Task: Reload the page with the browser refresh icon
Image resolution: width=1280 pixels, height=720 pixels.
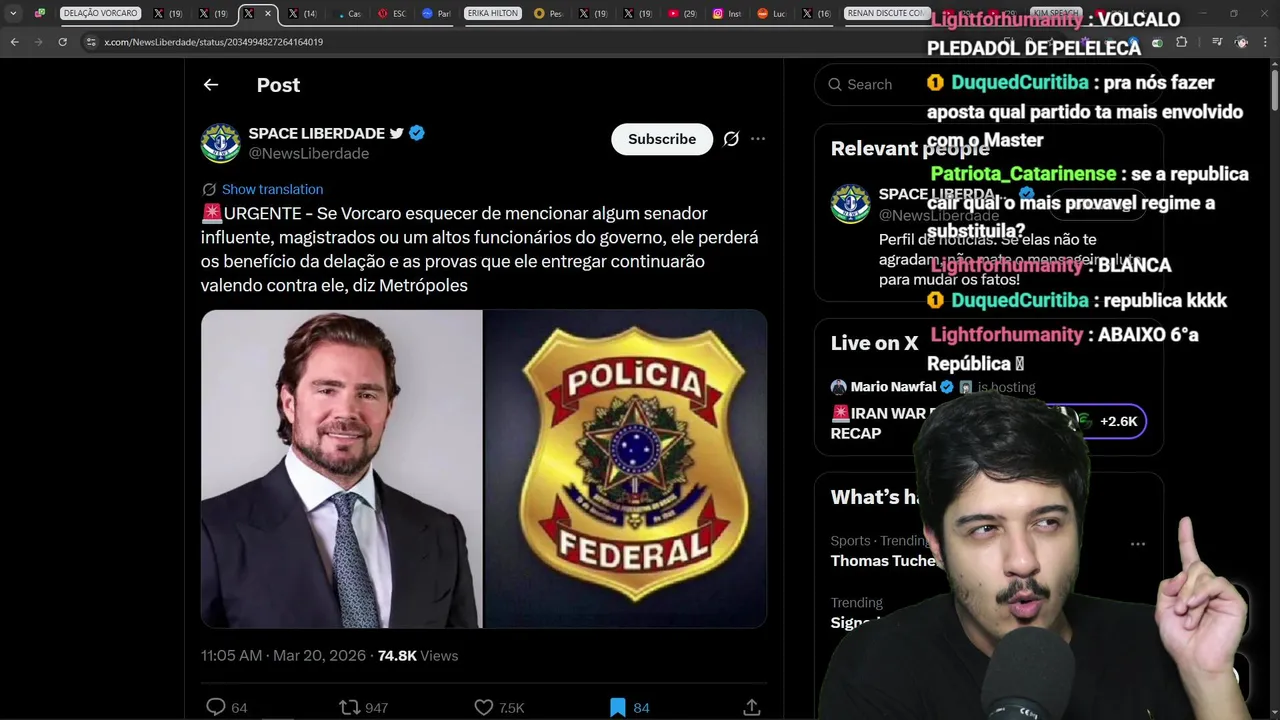Action: (x=63, y=42)
